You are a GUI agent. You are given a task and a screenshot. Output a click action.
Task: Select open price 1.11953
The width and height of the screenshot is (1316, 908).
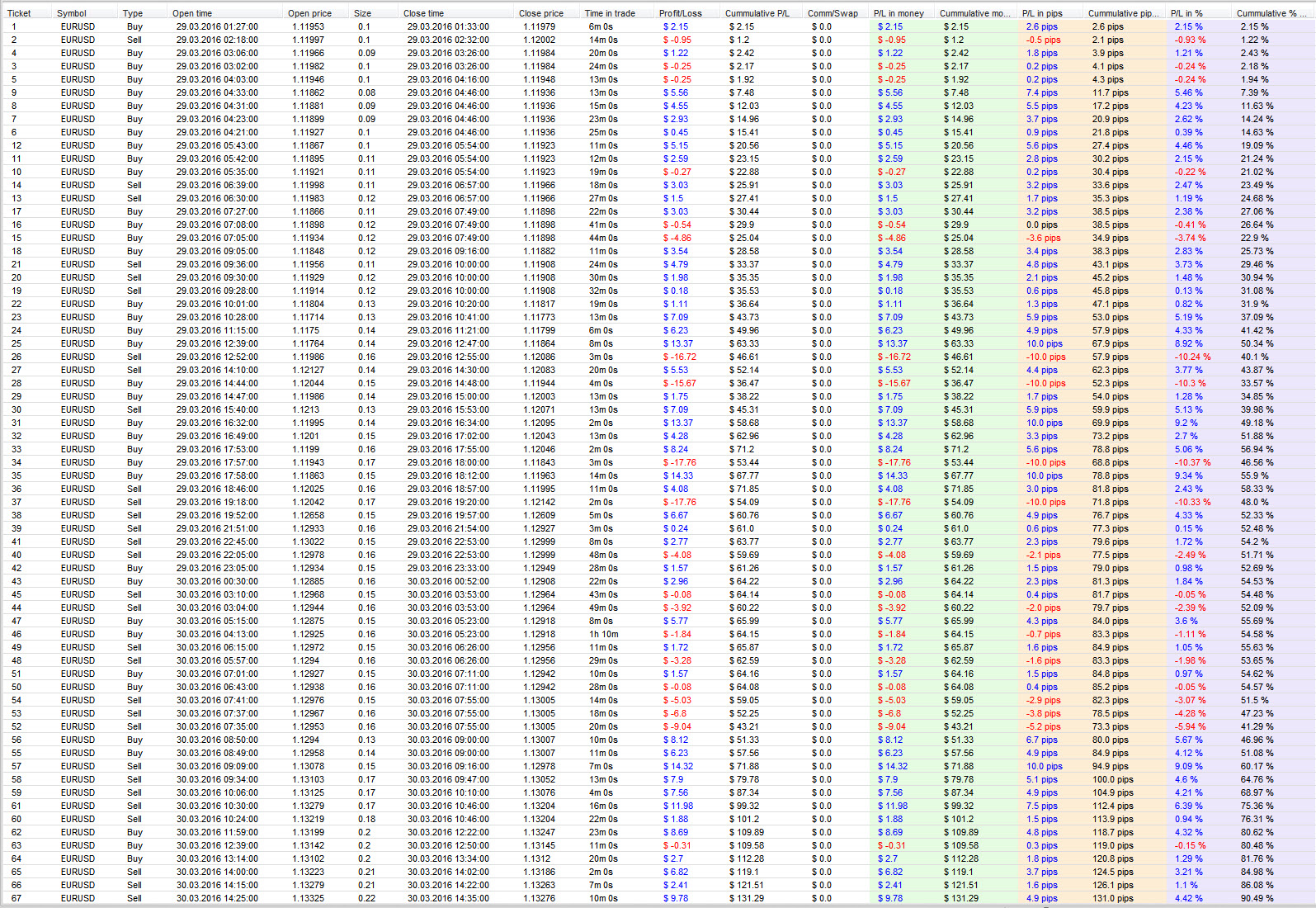[308, 26]
